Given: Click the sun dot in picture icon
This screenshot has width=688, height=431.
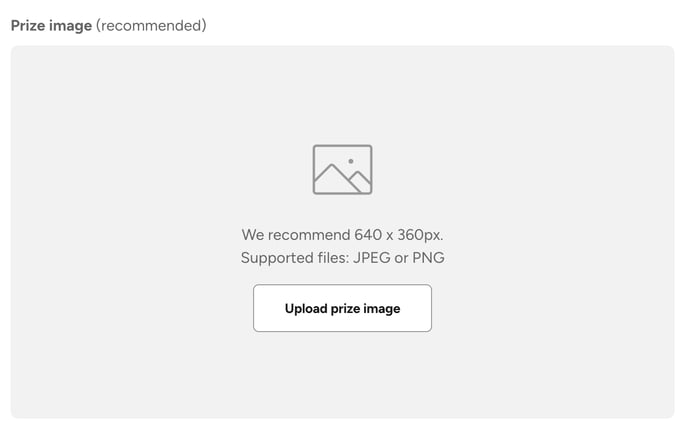Looking at the screenshot, I should (351, 161).
